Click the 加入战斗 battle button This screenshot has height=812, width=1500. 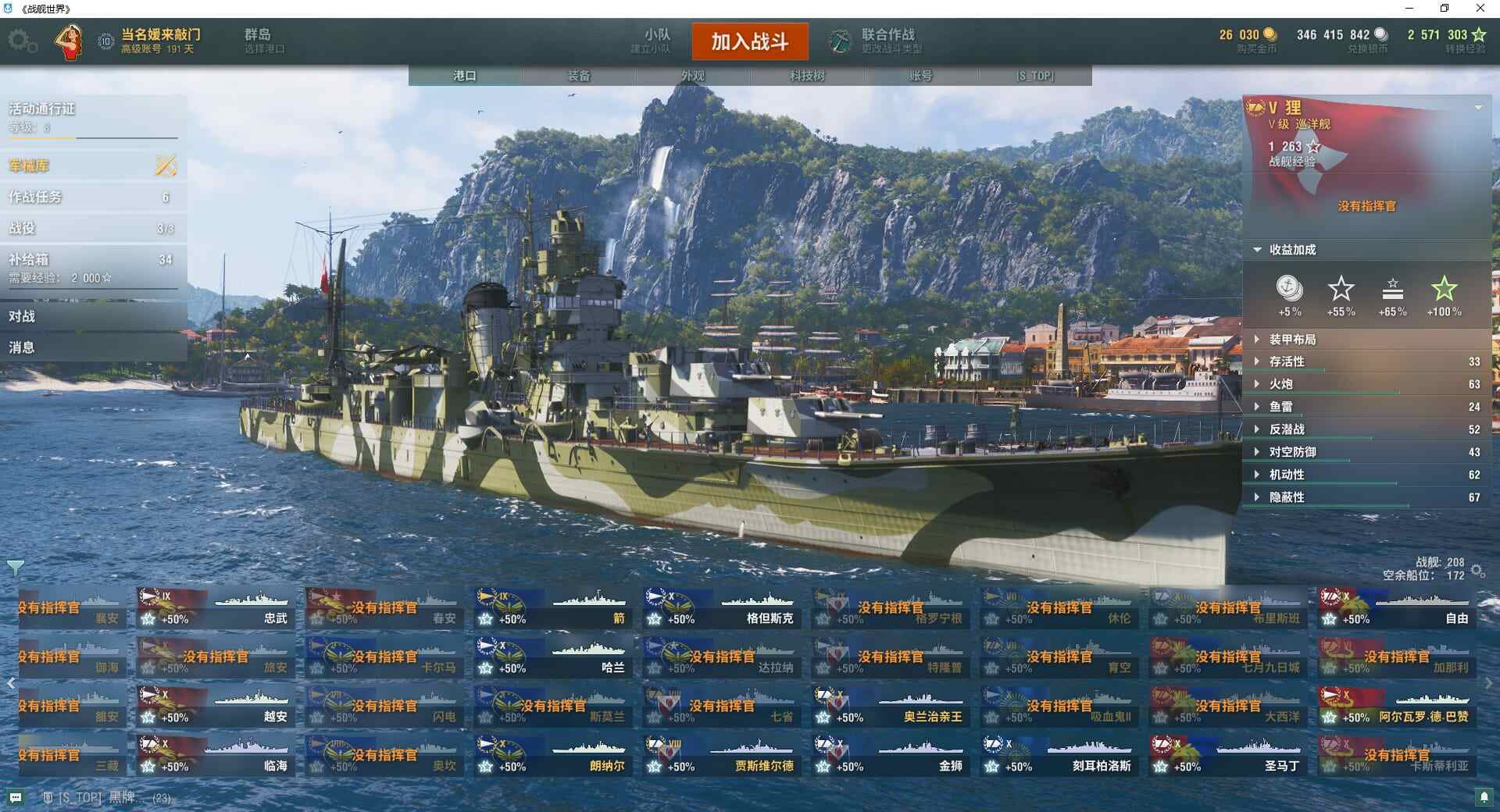pyautogui.click(x=750, y=41)
